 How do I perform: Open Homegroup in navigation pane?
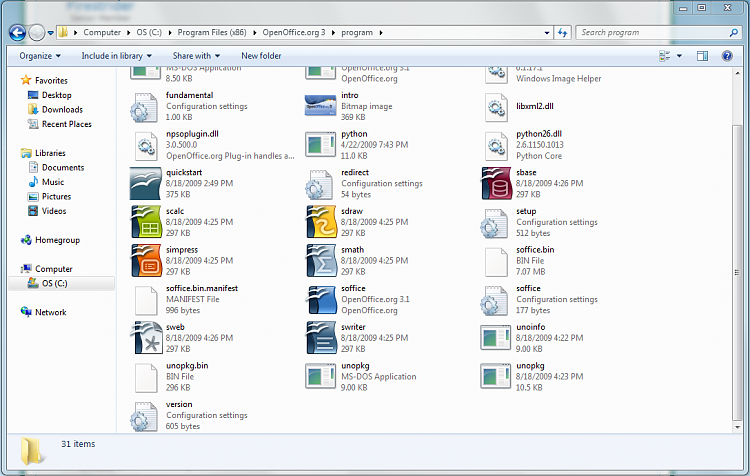pos(57,240)
